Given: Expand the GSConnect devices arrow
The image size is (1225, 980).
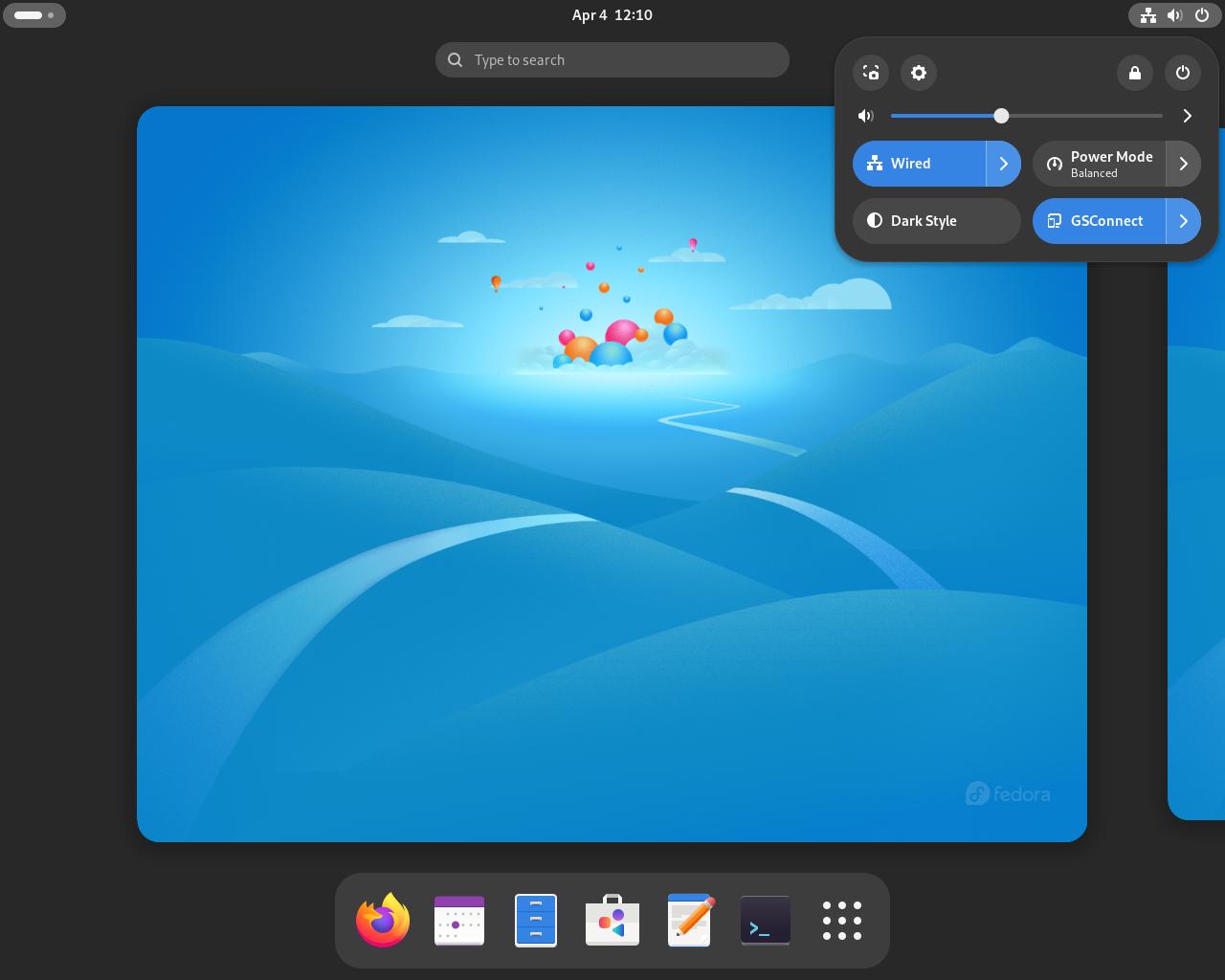Looking at the screenshot, I should (1184, 221).
